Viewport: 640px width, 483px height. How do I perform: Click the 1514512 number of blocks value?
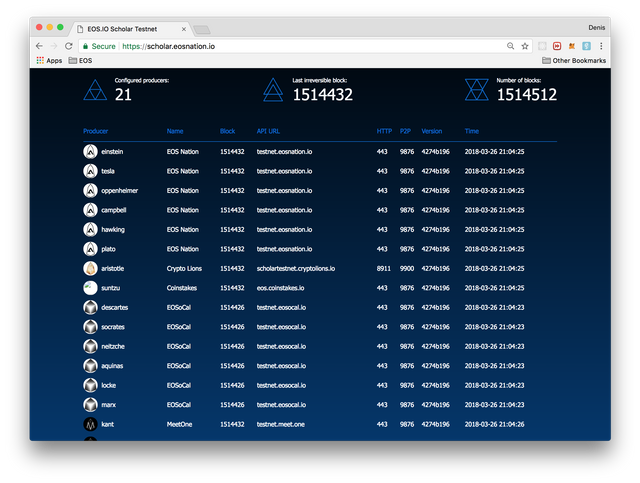[527, 95]
